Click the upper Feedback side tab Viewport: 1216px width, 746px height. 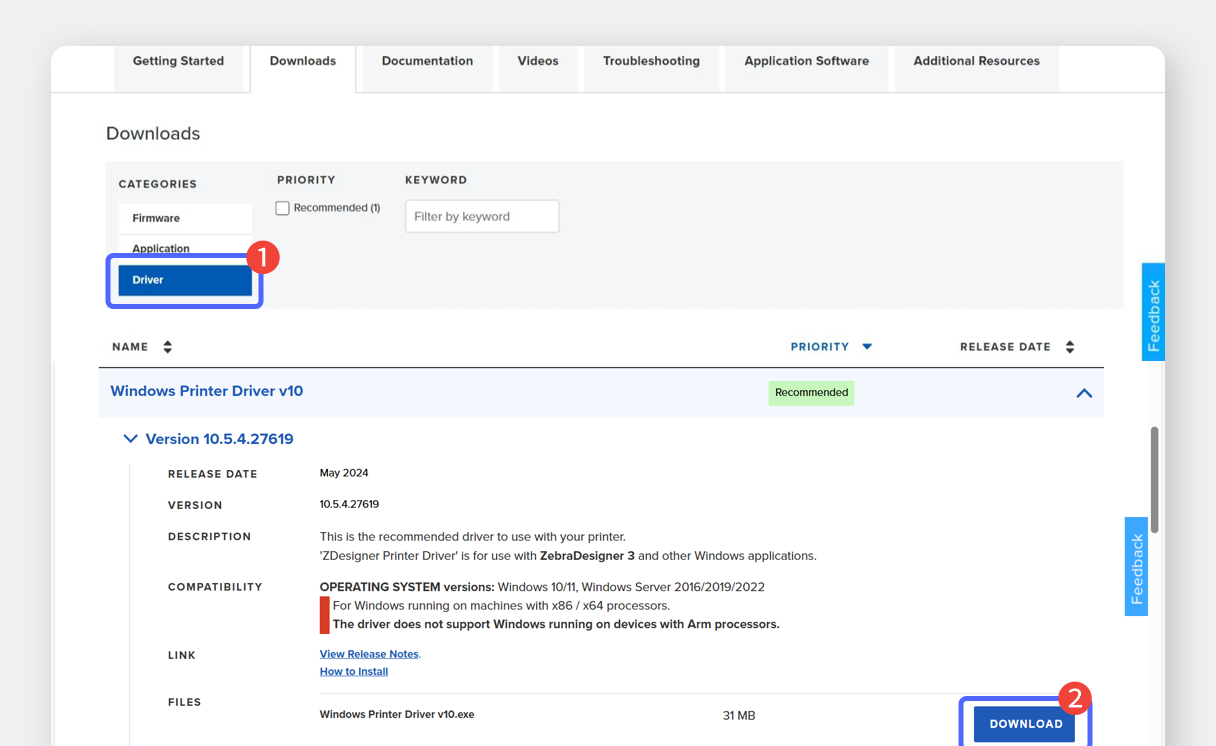[x=1153, y=313]
